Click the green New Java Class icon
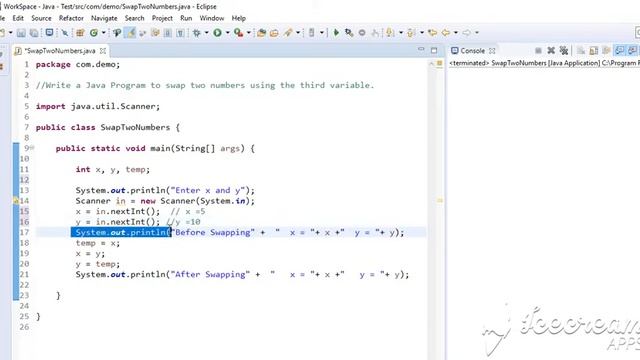 pos(94,33)
